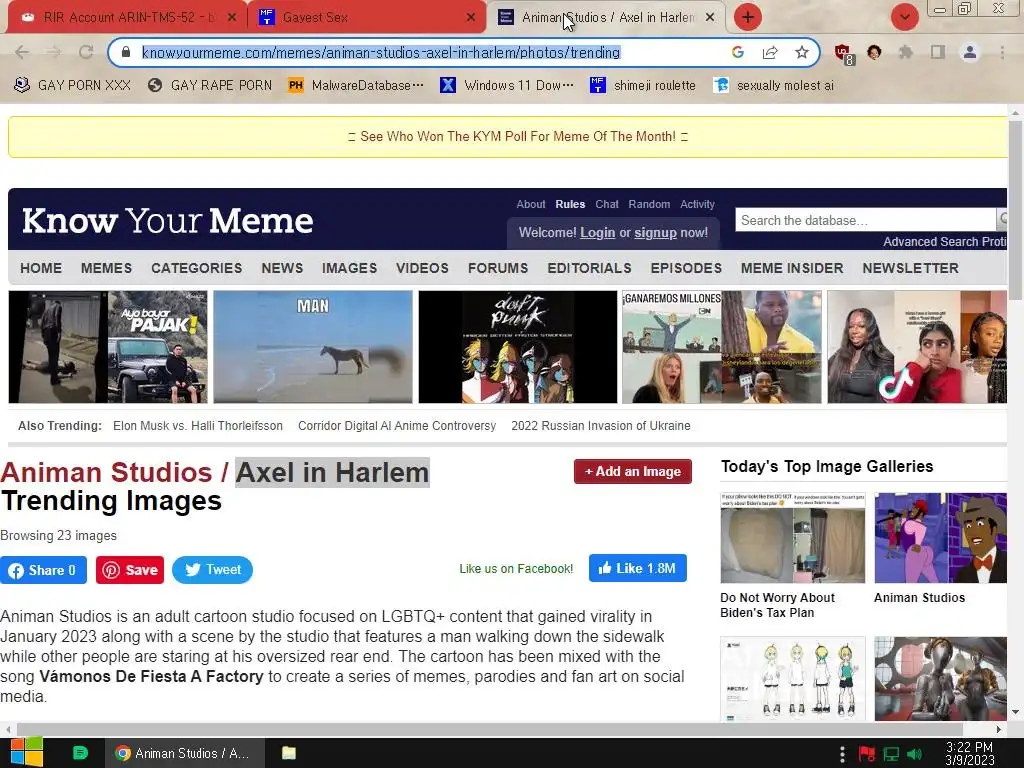Click the Google icon in the address bar

(738, 52)
